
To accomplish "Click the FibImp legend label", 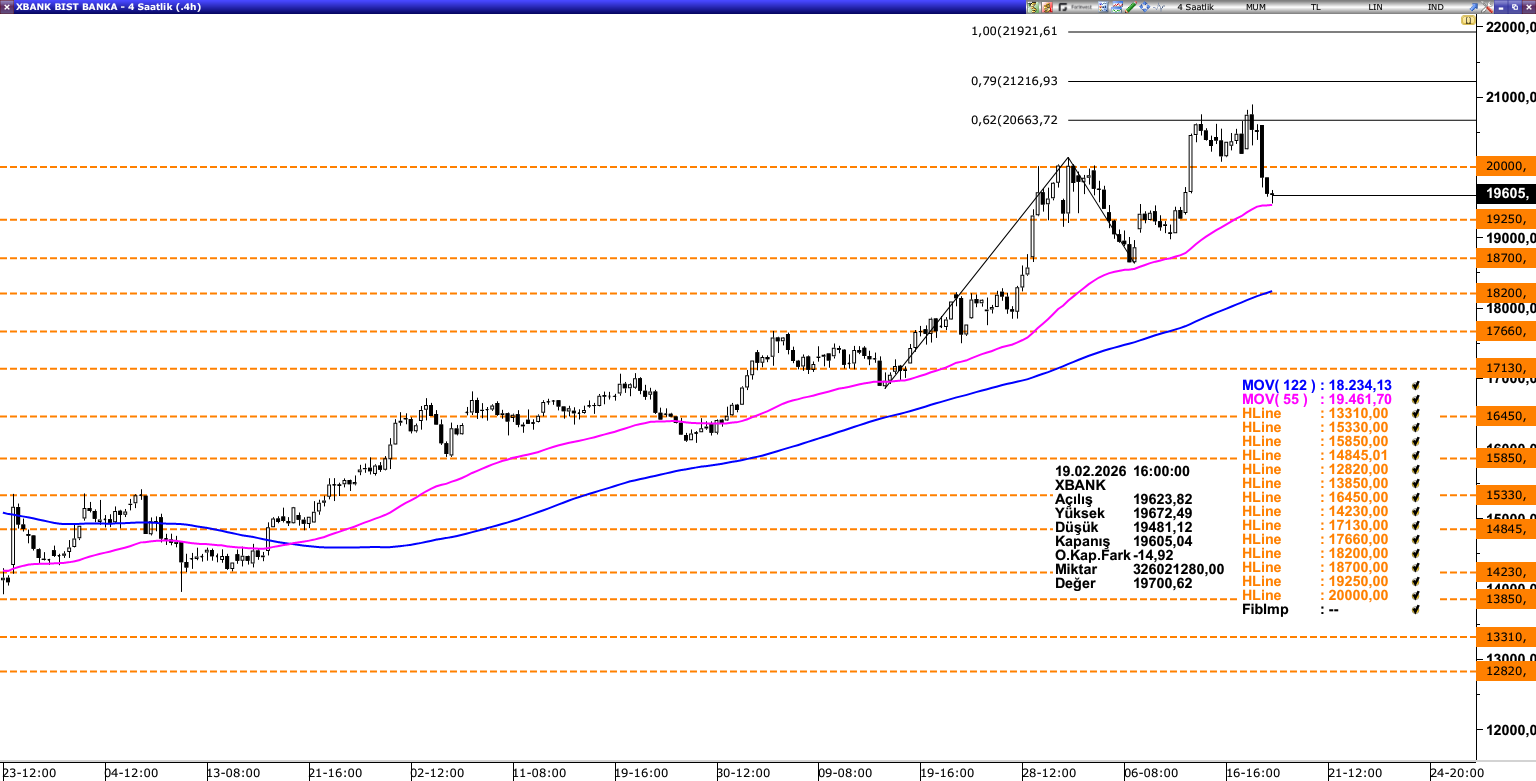I will (1265, 609).
